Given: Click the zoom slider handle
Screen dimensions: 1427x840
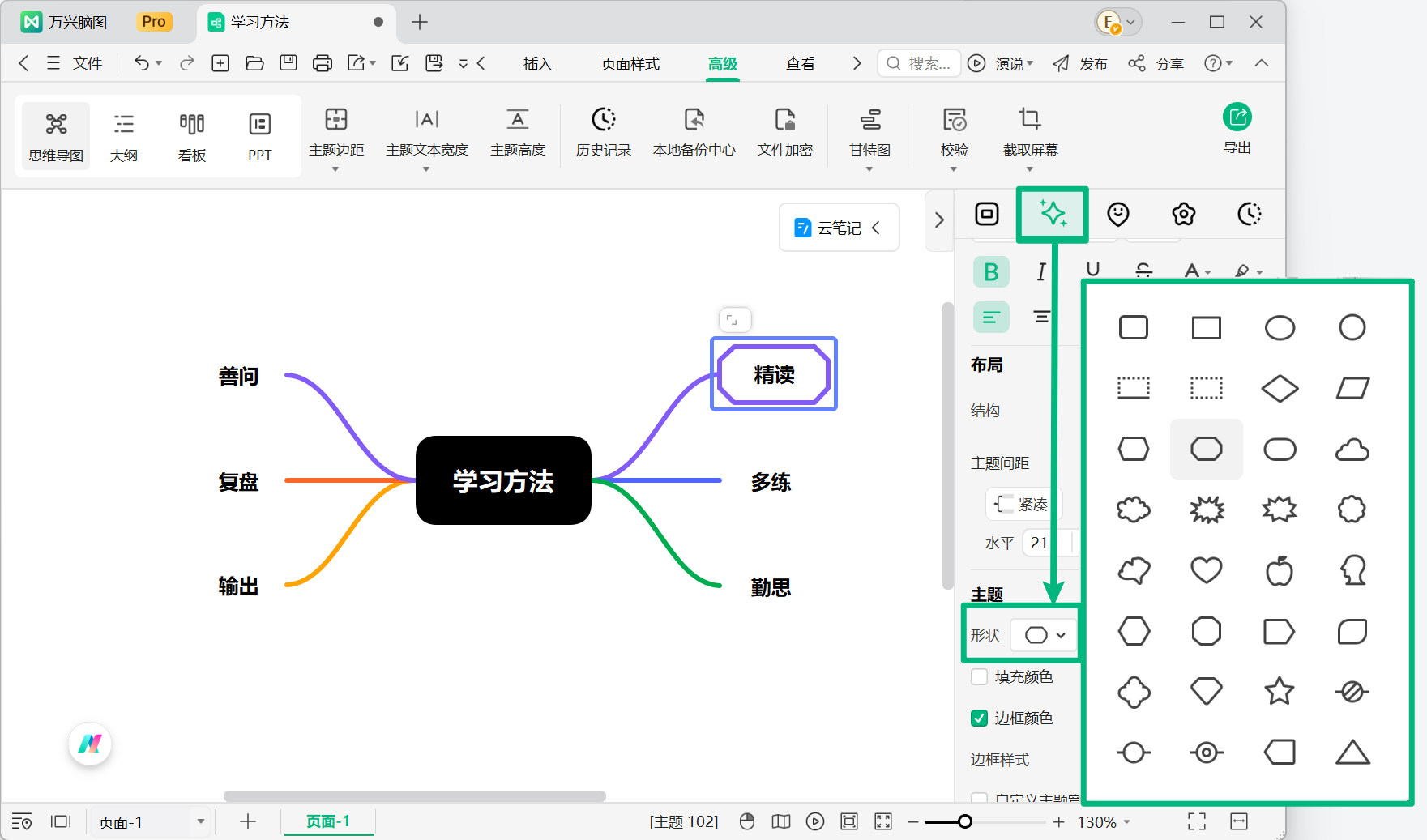Looking at the screenshot, I should pyautogui.click(x=964, y=822).
